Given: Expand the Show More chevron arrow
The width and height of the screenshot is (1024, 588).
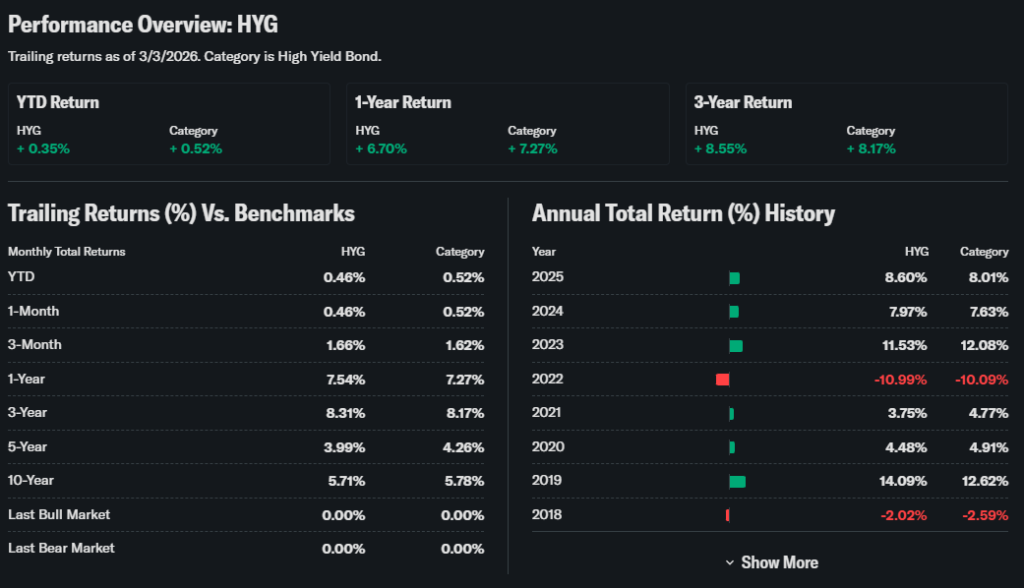Looking at the screenshot, I should [730, 563].
